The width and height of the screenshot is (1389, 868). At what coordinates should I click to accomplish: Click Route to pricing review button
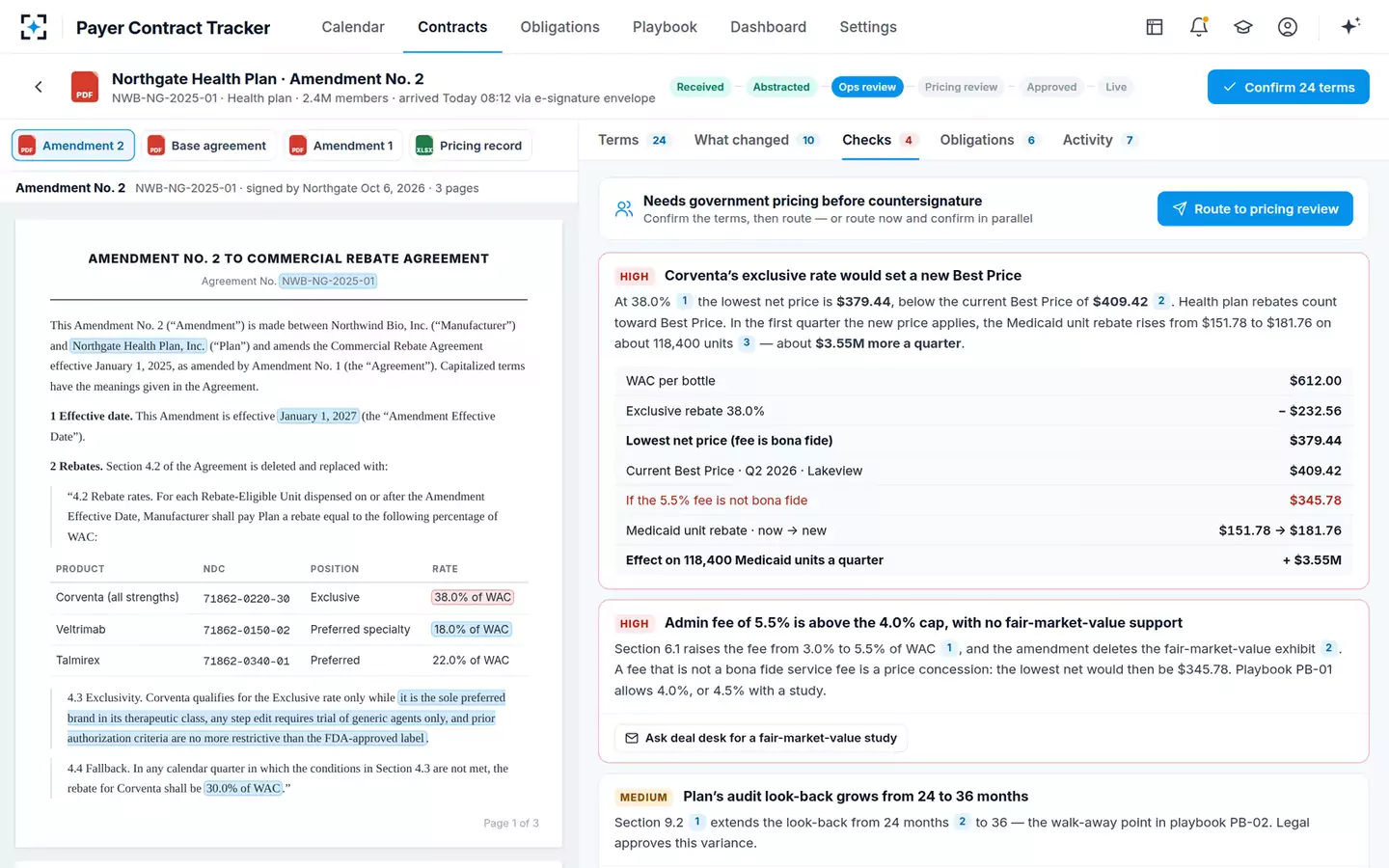(1255, 208)
